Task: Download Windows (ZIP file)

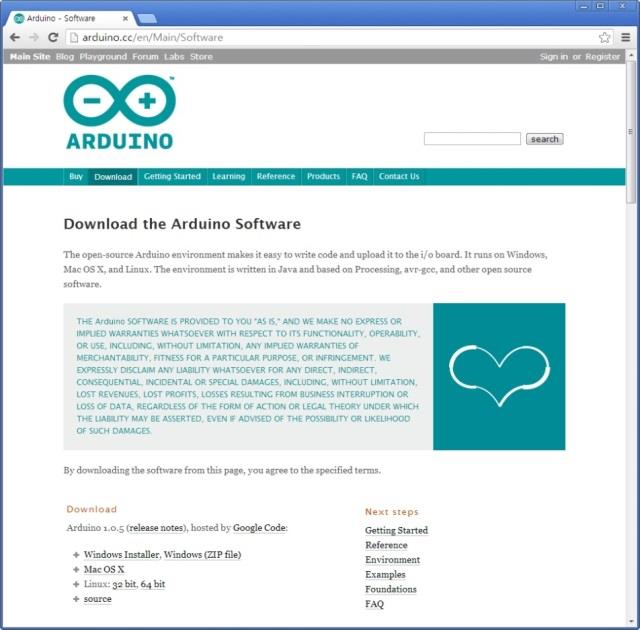Action: tap(202, 555)
